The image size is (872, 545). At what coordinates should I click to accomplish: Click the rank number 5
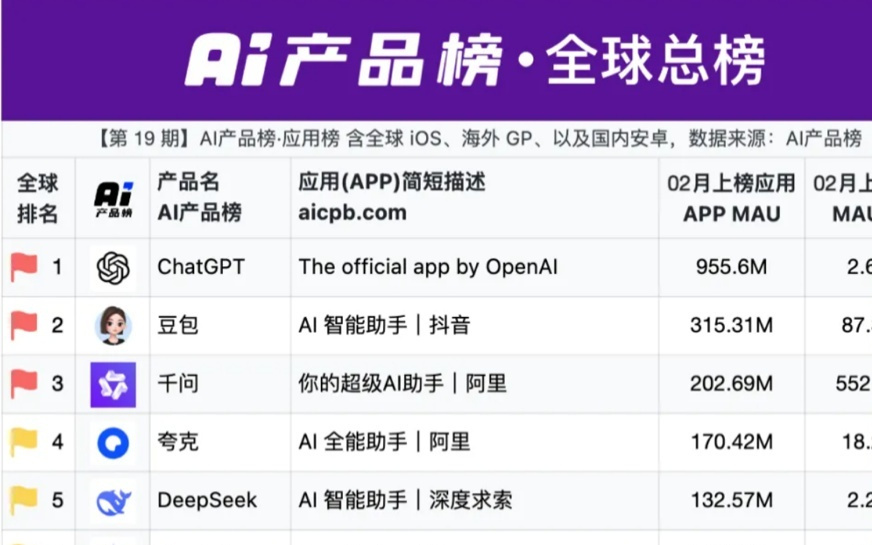(57, 501)
